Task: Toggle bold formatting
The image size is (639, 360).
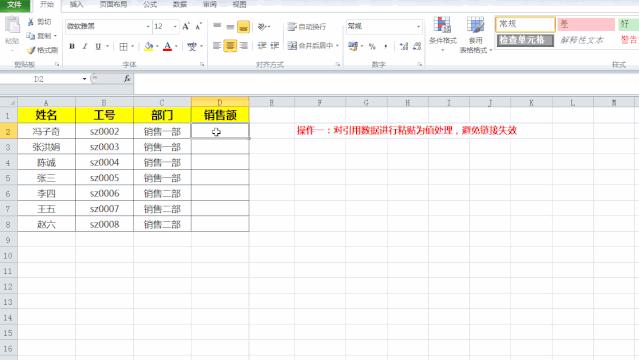Action: 72,46
